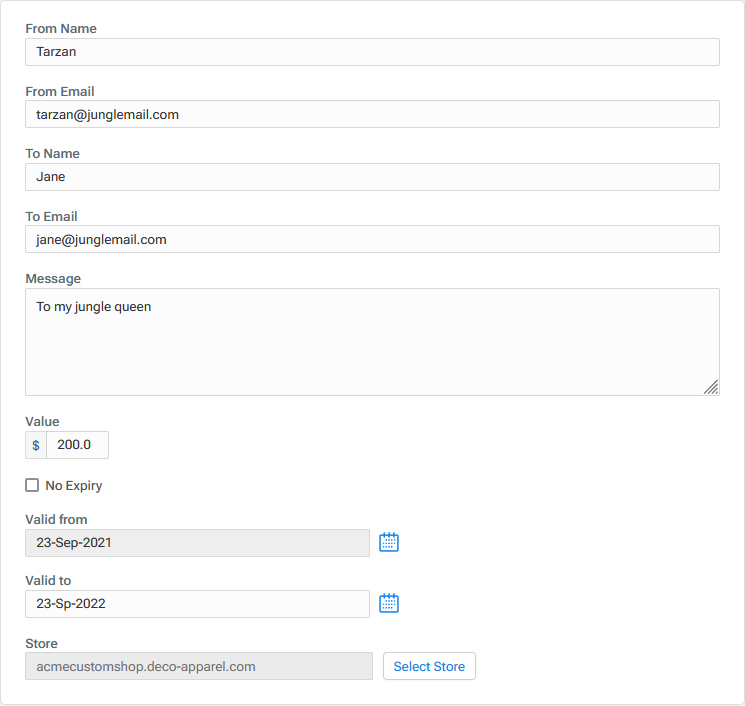Edit the From Name field containing Tarzan
745x706 pixels.
pos(372,52)
